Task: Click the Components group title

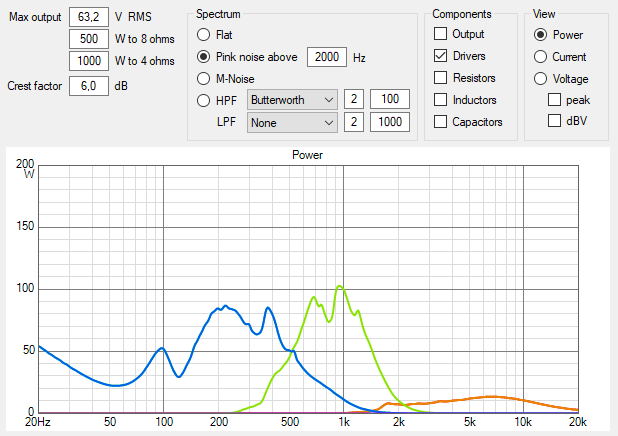Action: pos(462,14)
